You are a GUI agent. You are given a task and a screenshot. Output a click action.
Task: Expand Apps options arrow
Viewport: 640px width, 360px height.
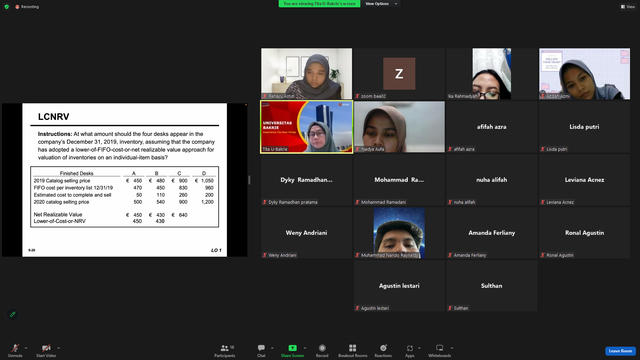[x=419, y=348]
